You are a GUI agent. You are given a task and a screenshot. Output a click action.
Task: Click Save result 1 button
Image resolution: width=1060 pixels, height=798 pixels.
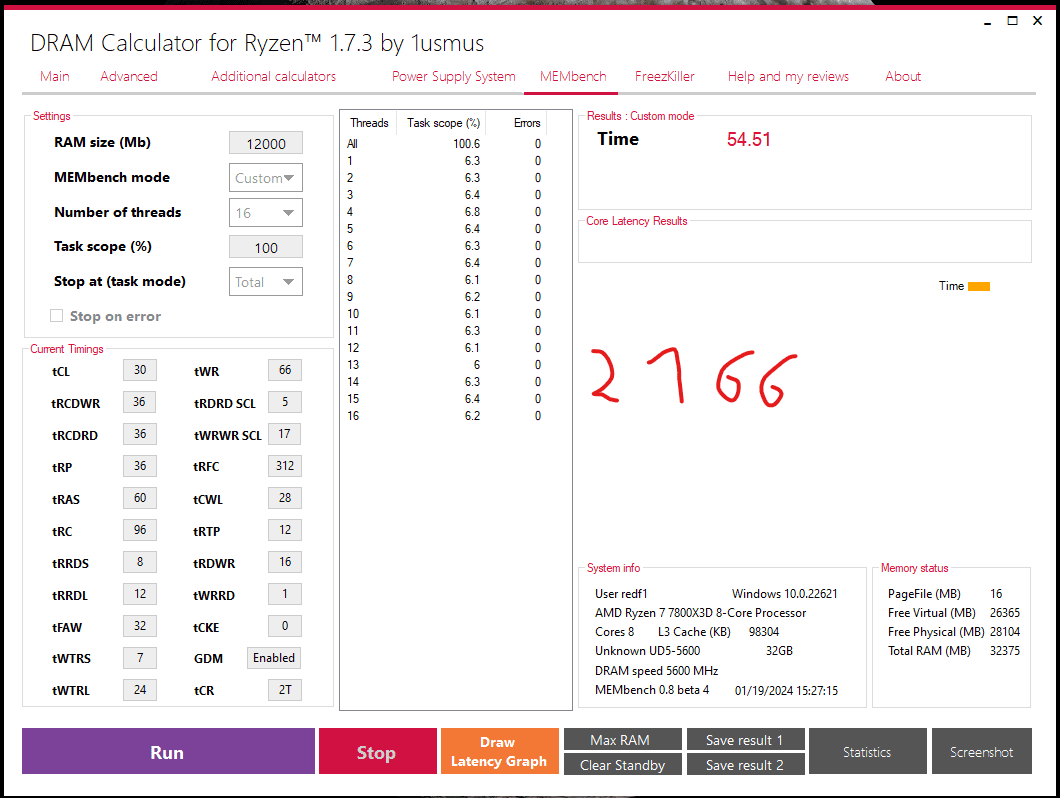745,740
